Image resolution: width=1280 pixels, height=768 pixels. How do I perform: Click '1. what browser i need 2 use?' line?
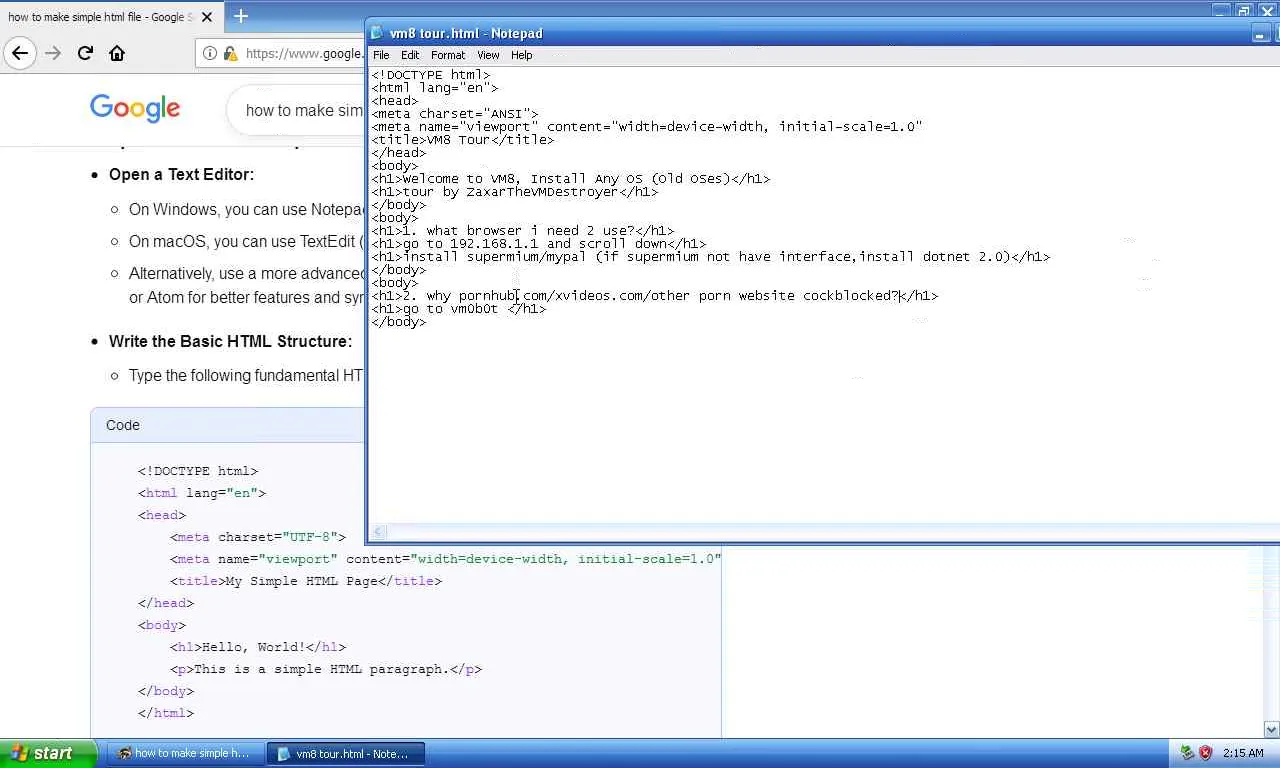tap(522, 231)
